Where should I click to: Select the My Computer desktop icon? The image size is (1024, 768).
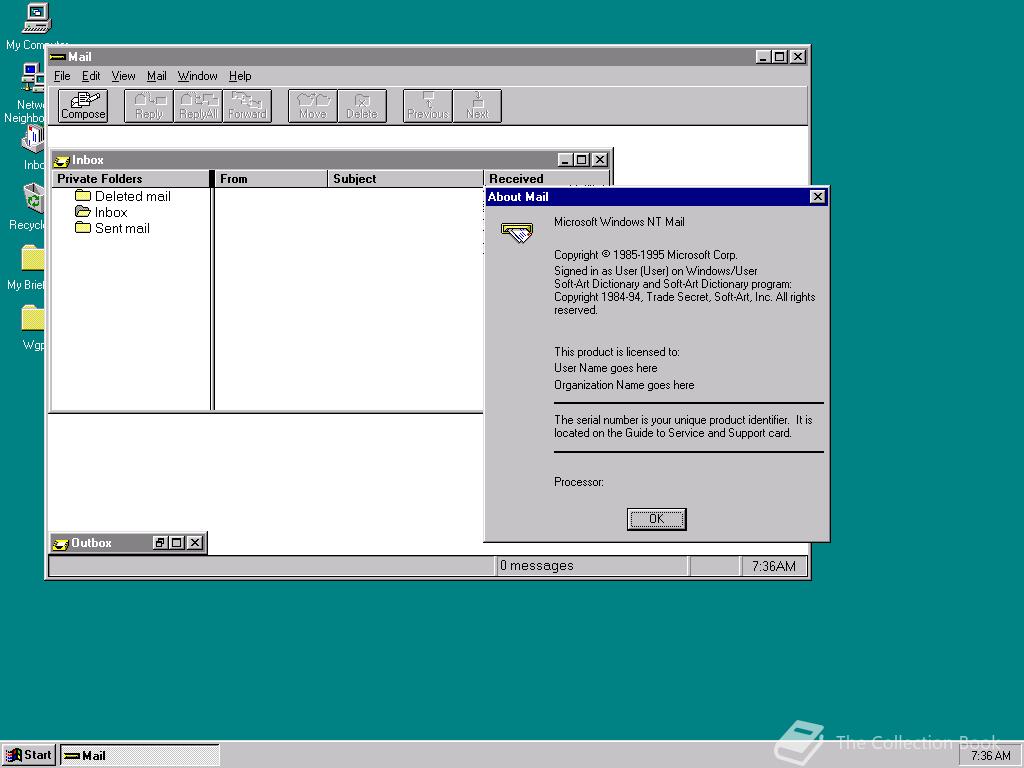pos(37,26)
